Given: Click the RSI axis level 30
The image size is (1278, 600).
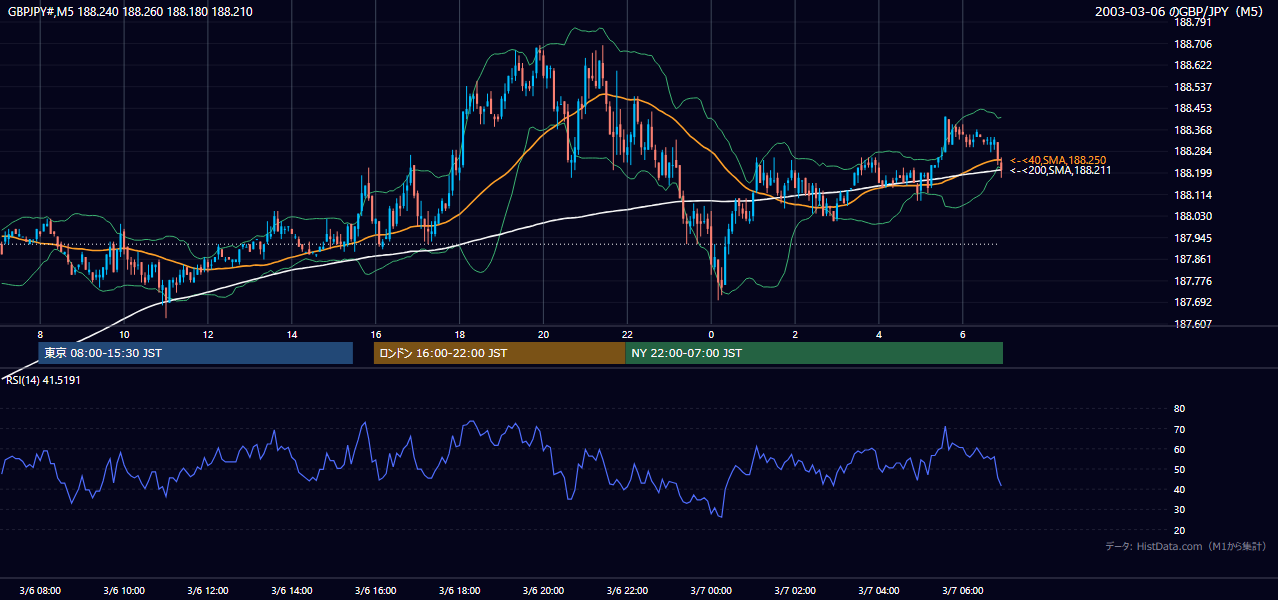Looking at the screenshot, I should (1179, 510).
